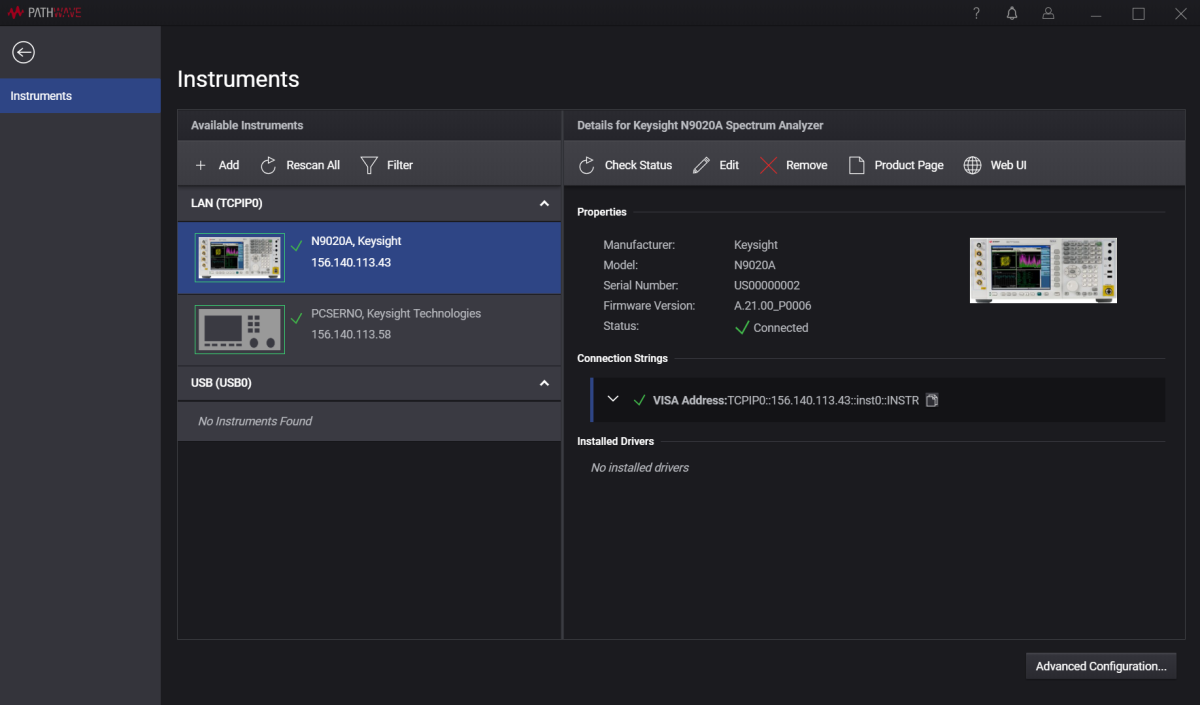Image resolution: width=1200 pixels, height=705 pixels.
Task: Click the N9020A spectrum analyzer image in Properties
Action: point(1043,270)
